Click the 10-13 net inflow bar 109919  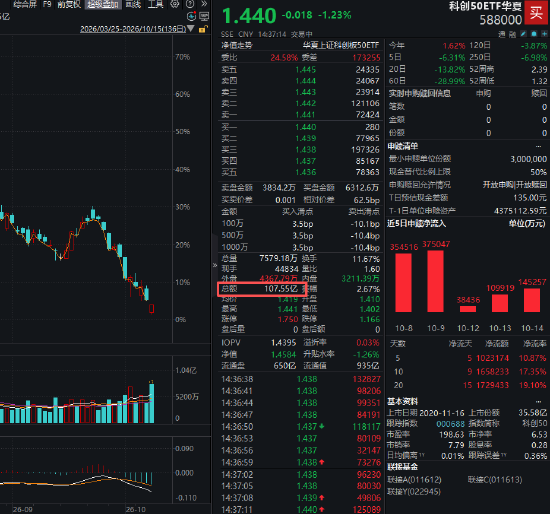tap(500, 303)
